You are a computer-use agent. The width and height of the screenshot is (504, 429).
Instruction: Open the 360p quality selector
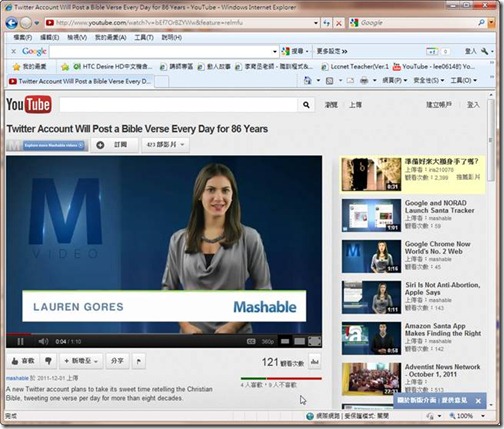tap(268, 342)
